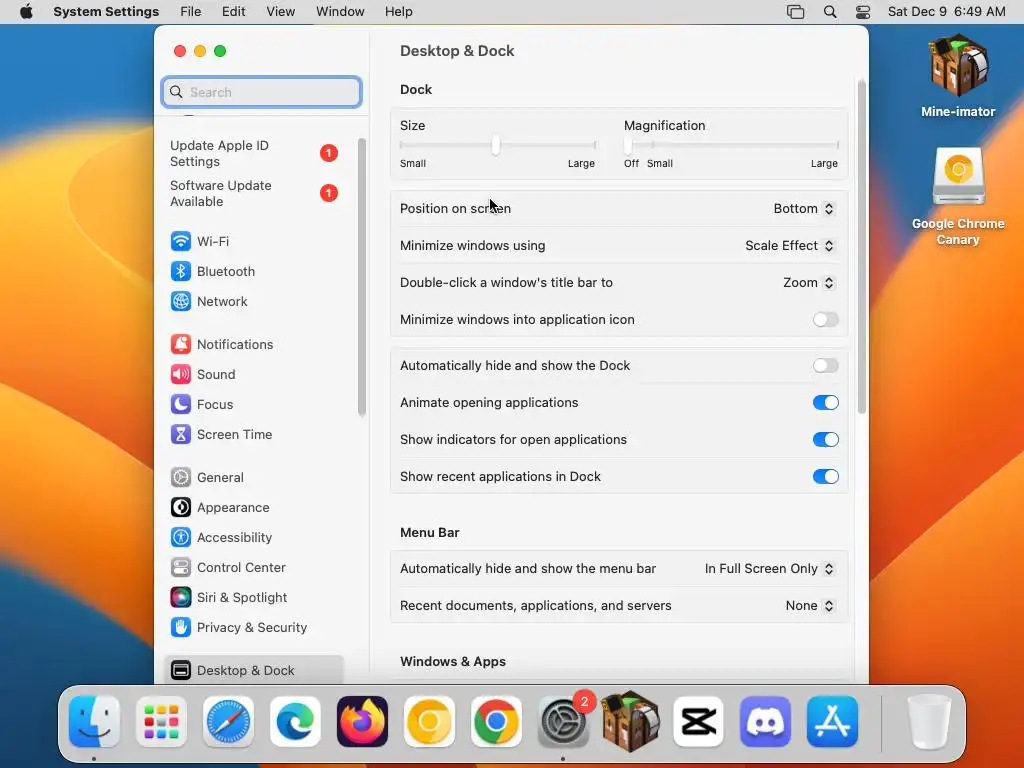Open CapCut from the Dock
Viewport: 1024px width, 768px height.
[x=698, y=722]
